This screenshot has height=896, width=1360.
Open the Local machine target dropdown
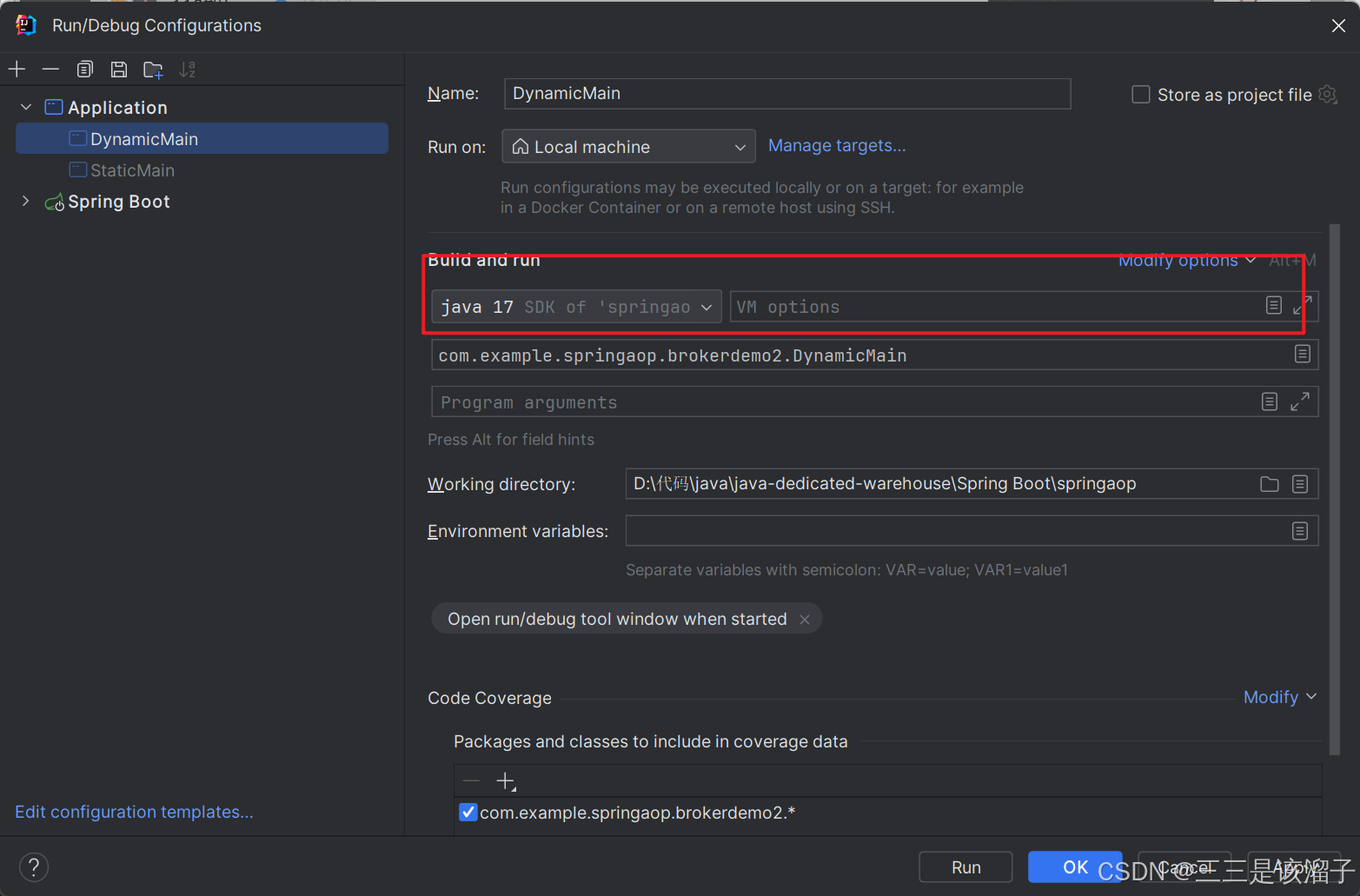(740, 146)
